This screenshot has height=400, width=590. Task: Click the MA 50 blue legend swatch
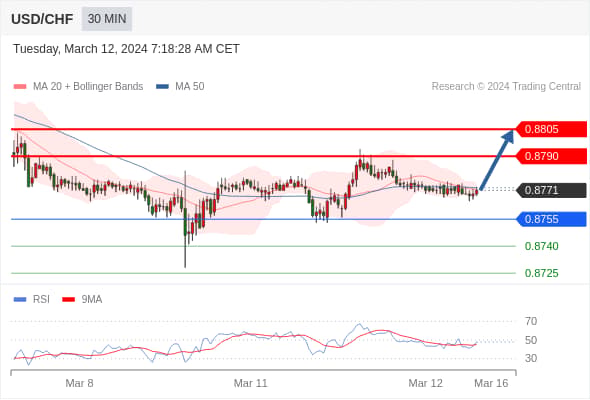pos(162,87)
